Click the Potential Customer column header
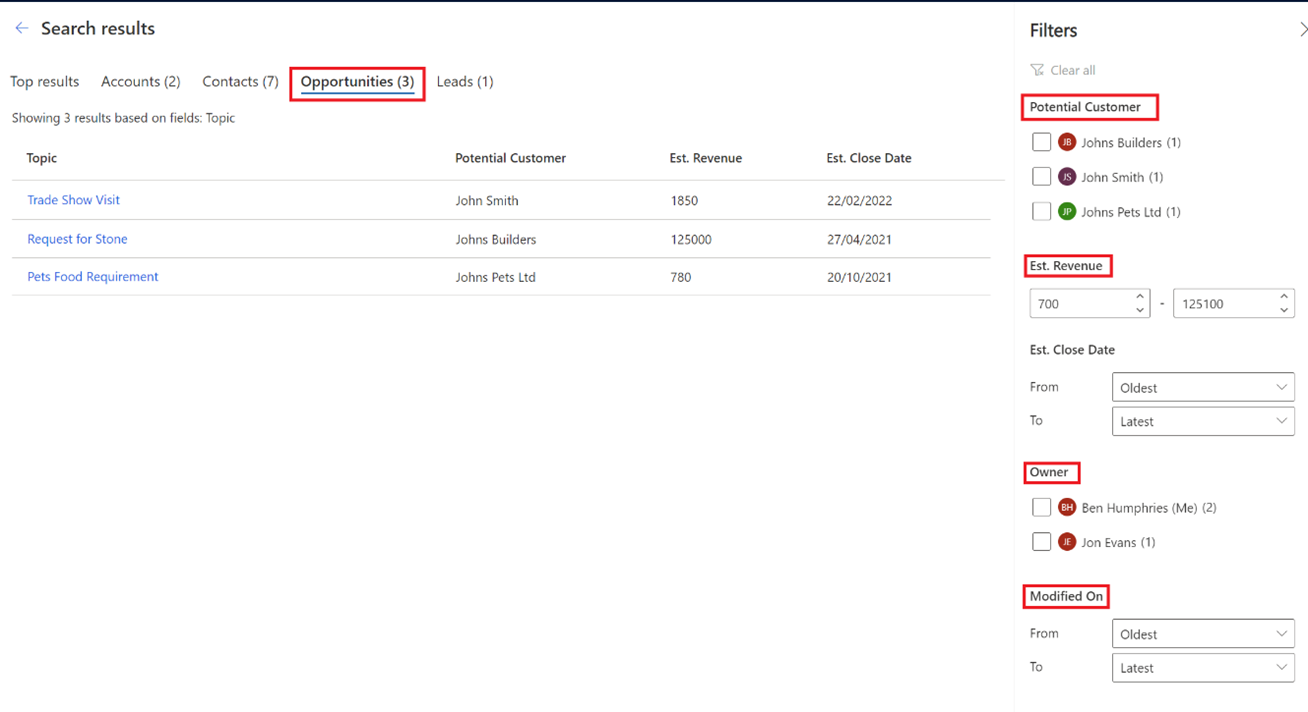 pyautogui.click(x=511, y=158)
